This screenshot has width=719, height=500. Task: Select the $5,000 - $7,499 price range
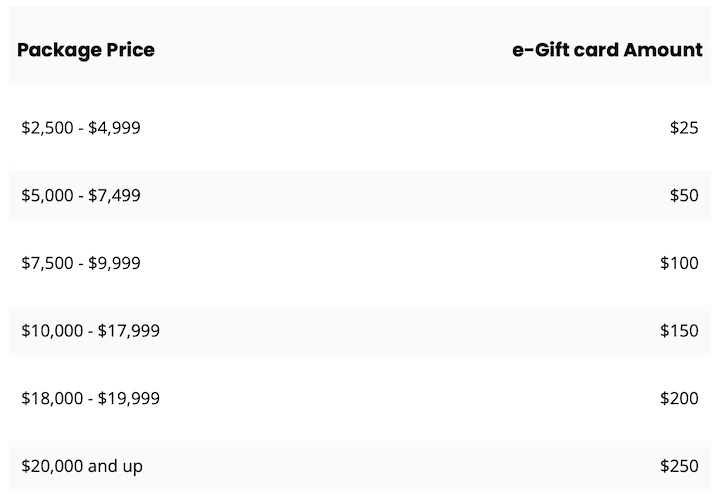81,195
